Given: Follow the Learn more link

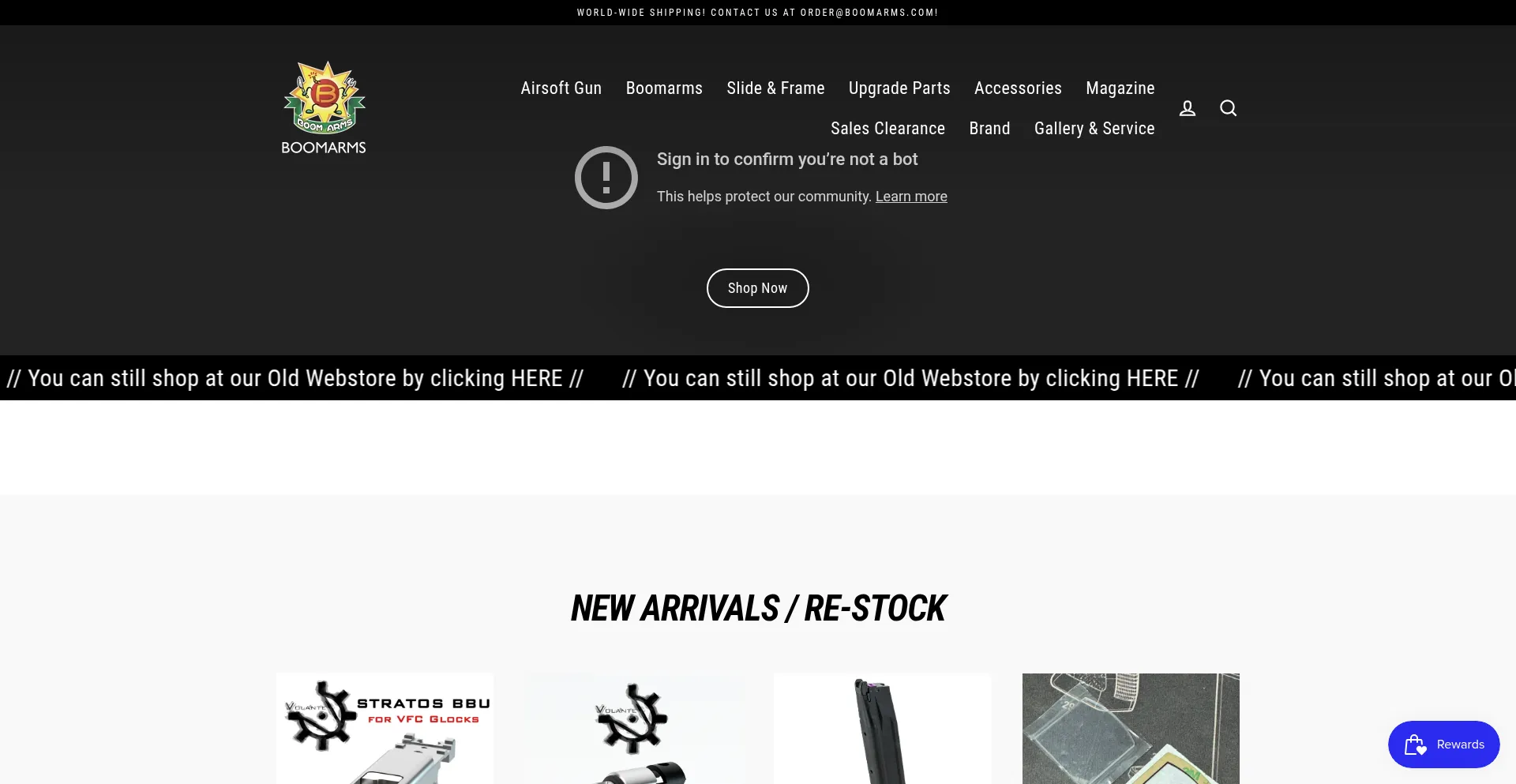Looking at the screenshot, I should tap(911, 197).
